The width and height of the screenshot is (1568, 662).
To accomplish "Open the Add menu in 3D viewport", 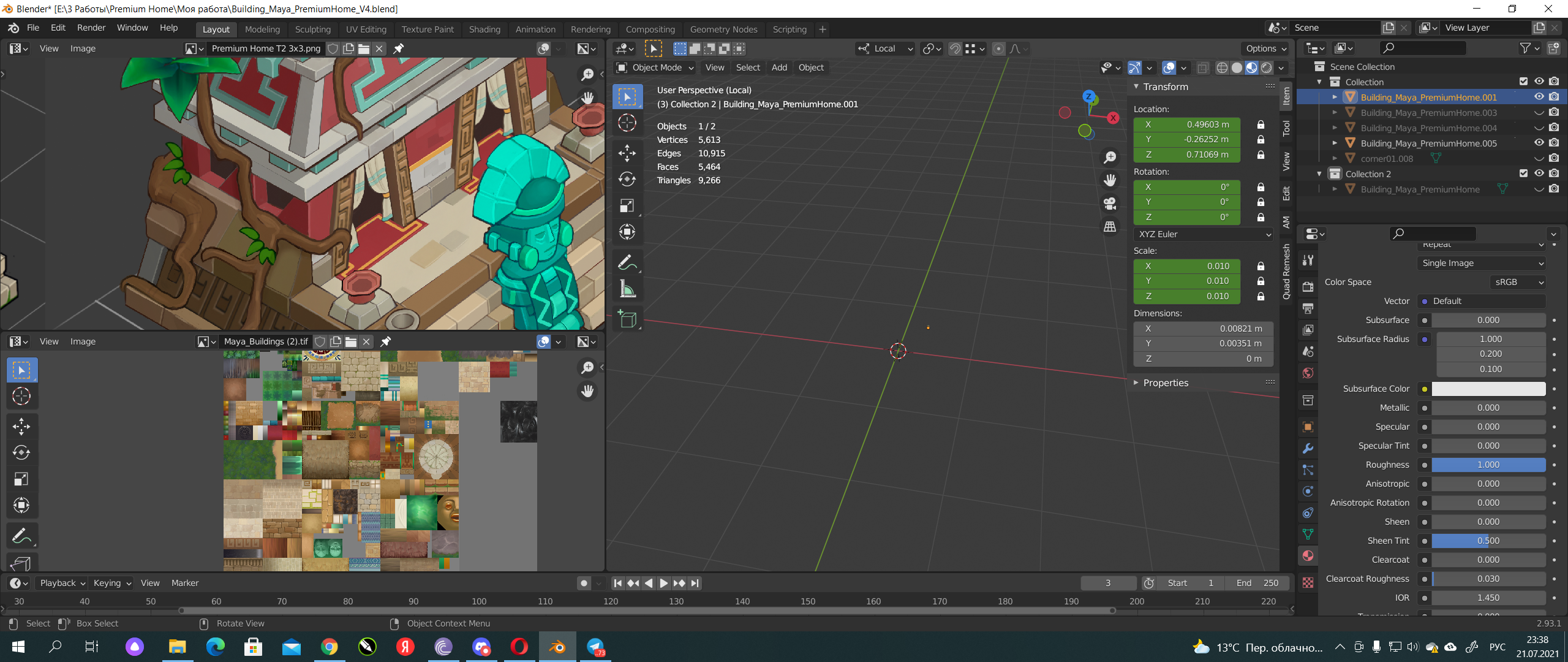I will coord(779,67).
